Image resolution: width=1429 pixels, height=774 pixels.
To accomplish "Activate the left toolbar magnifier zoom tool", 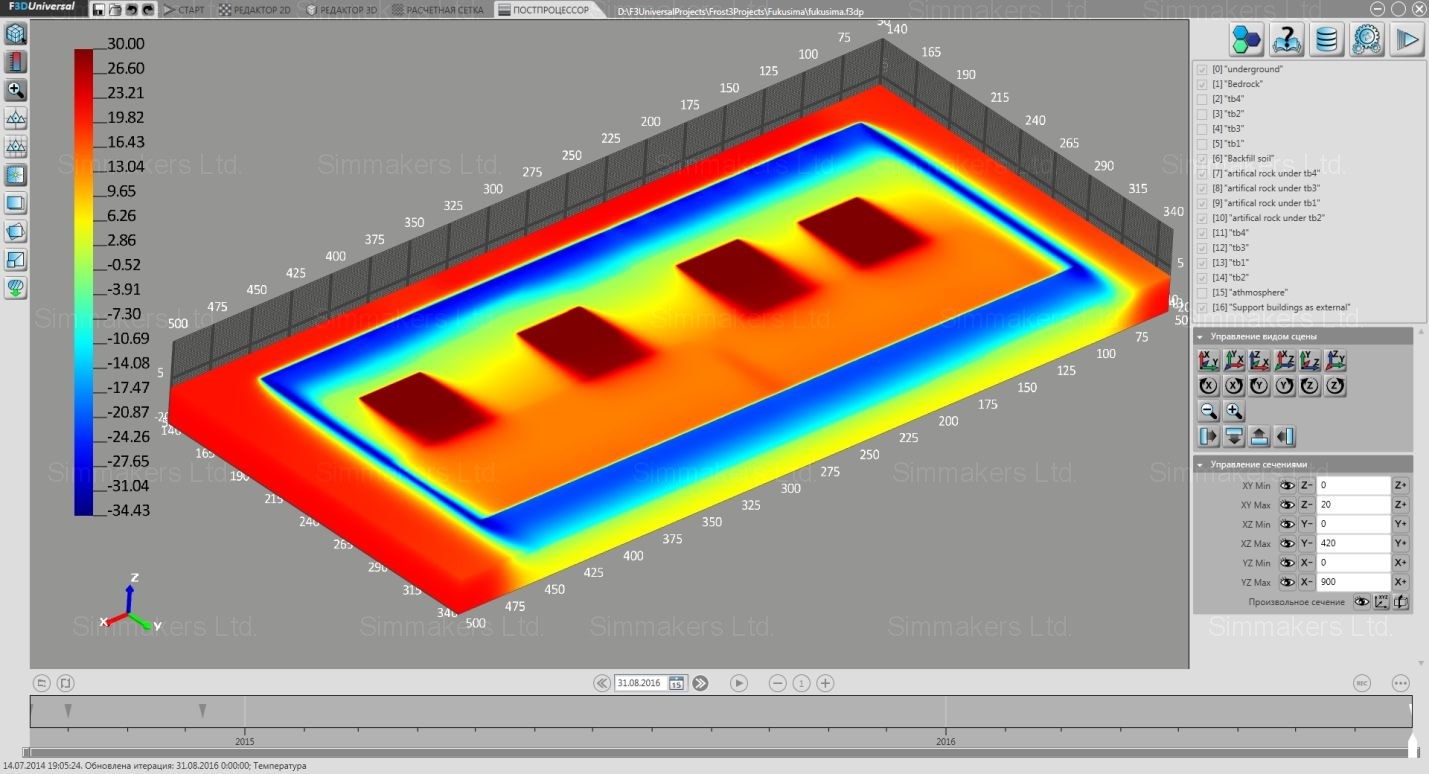I will click(x=16, y=90).
